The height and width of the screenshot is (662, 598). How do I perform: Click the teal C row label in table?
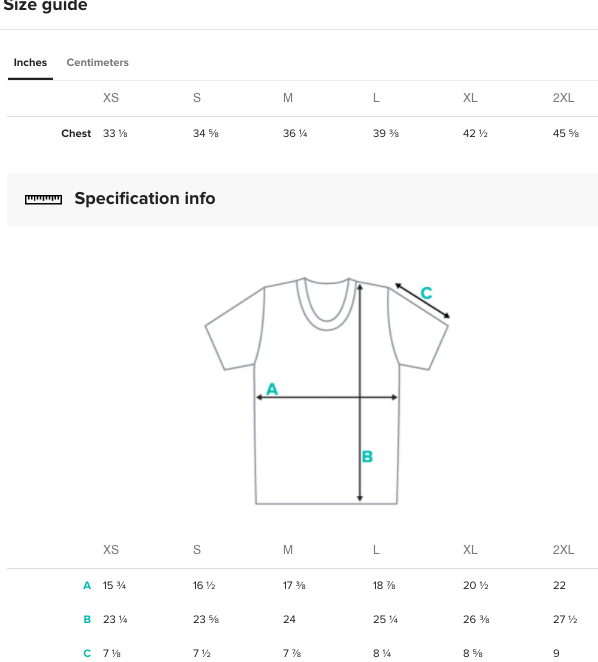[87, 653]
